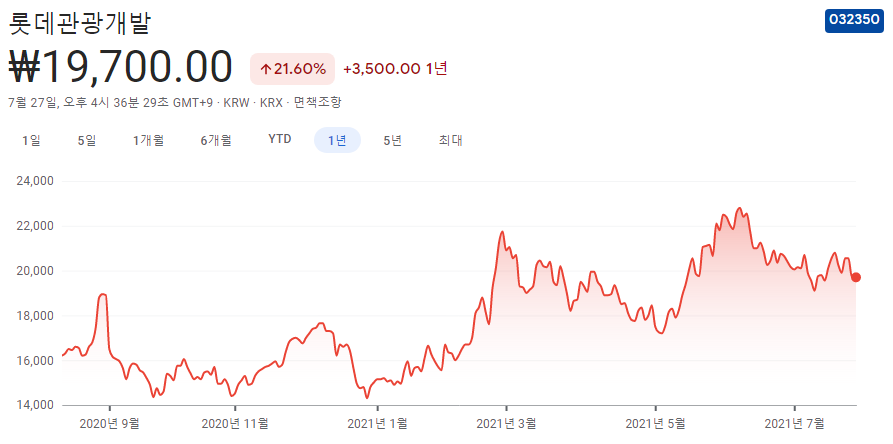This screenshot has height=444, width=893.
Task: Click the 21.60% change badge
Action: click(293, 69)
